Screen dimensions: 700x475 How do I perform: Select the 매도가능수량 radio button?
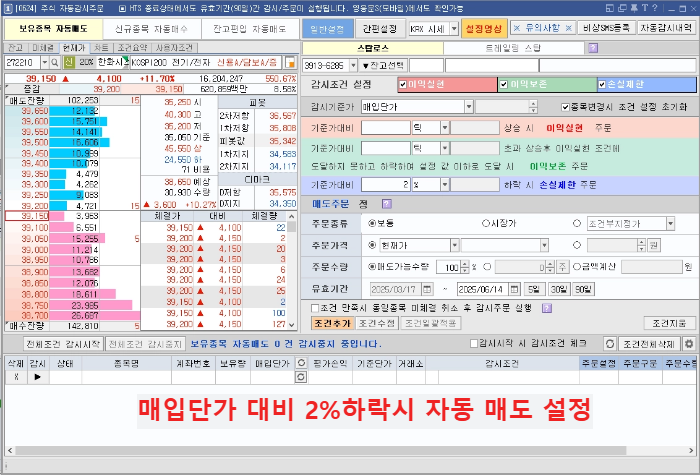(x=372, y=267)
